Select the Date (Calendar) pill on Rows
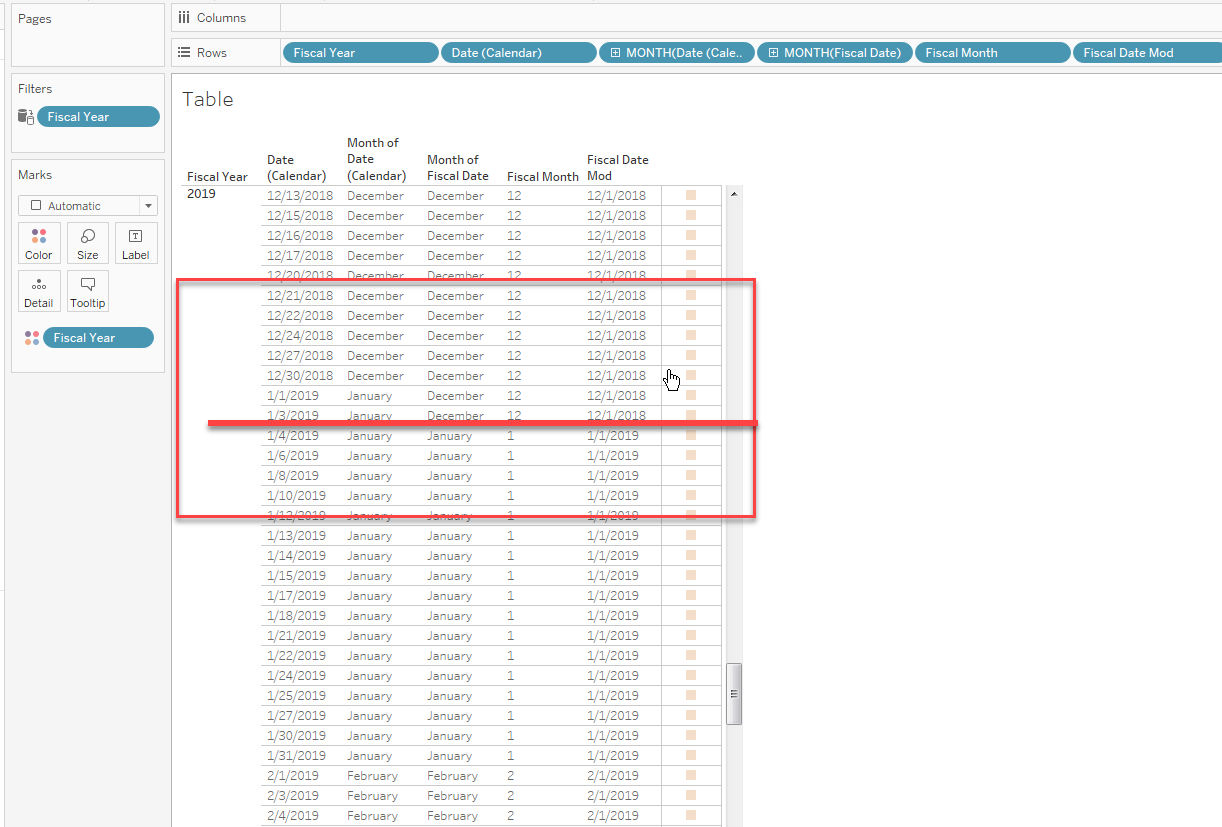1222x827 pixels. pos(518,52)
